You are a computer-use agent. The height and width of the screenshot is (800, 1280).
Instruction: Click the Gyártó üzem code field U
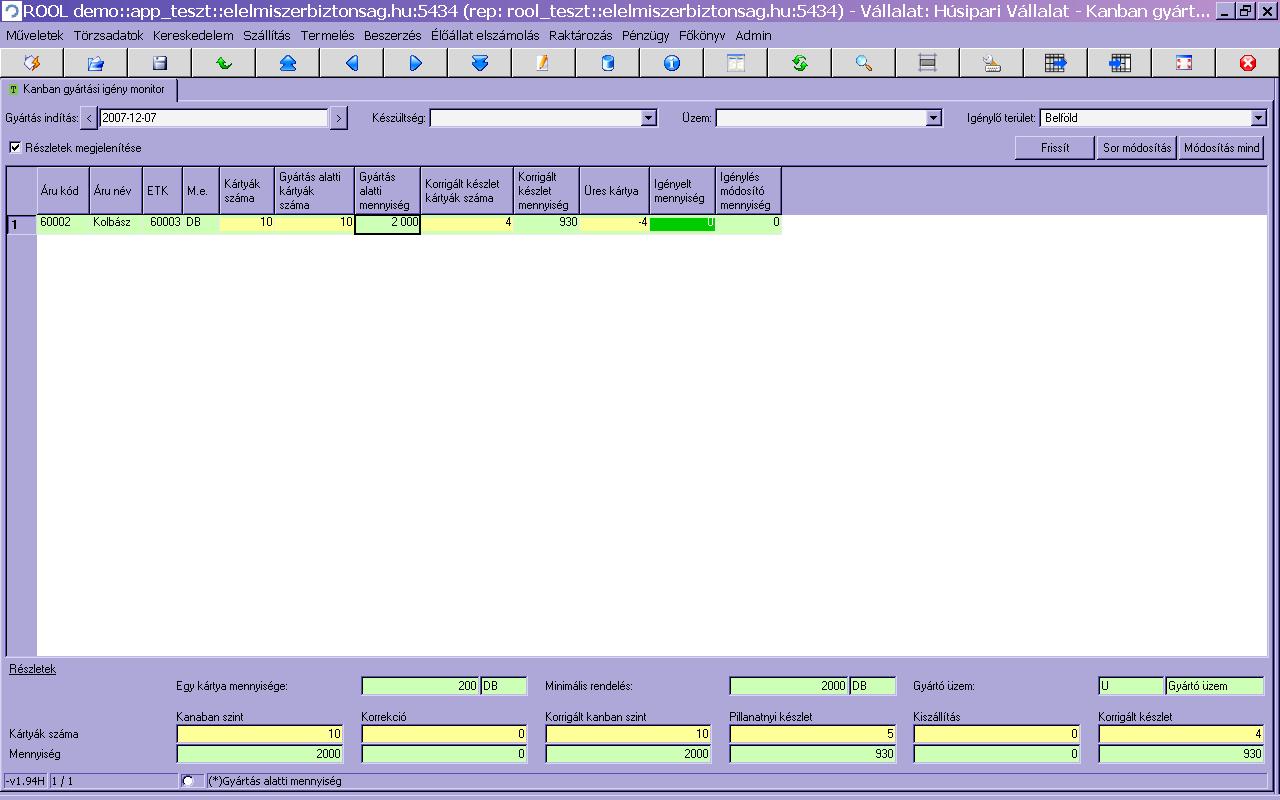pyautogui.click(x=1131, y=686)
